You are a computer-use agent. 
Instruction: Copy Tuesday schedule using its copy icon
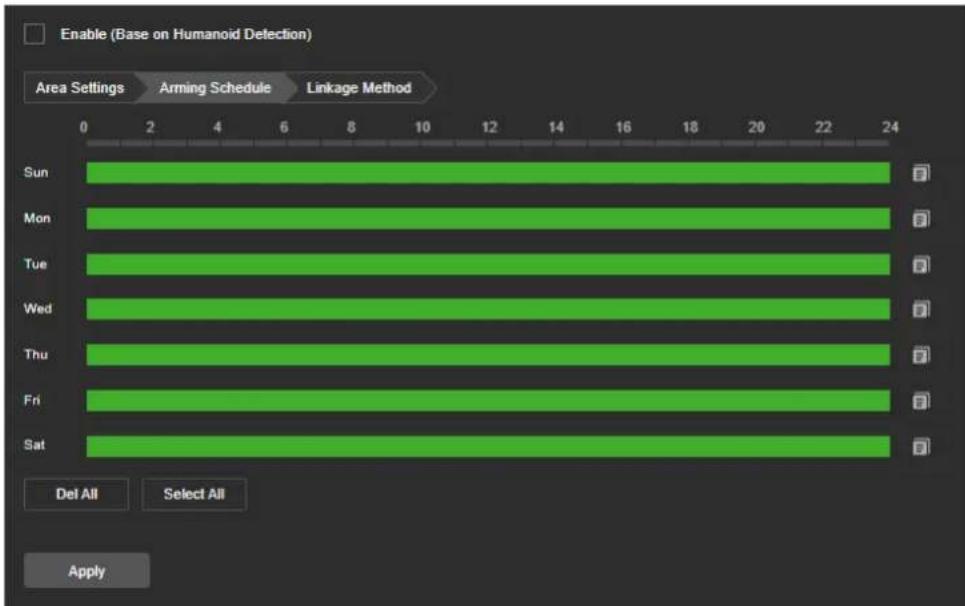[x=921, y=265]
